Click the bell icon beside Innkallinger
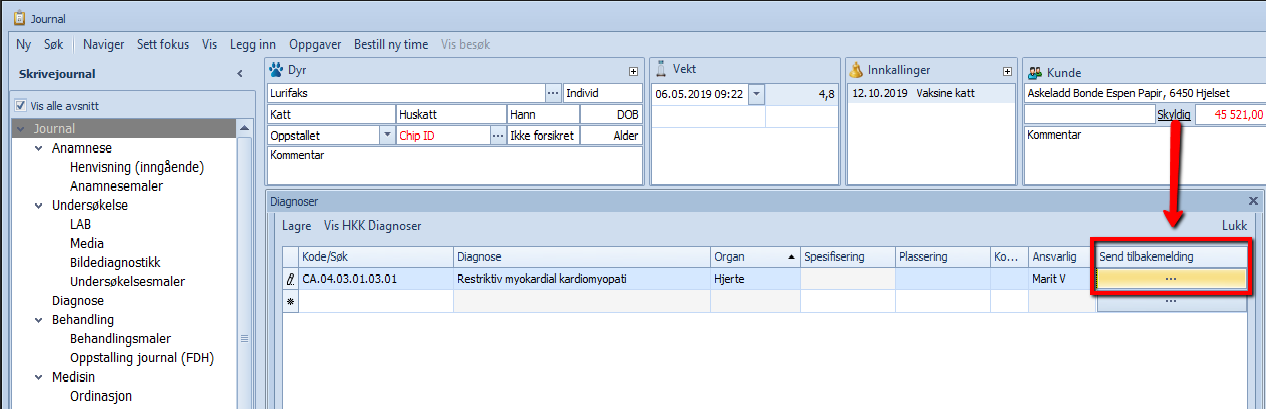The image size is (1266, 409). (856, 70)
